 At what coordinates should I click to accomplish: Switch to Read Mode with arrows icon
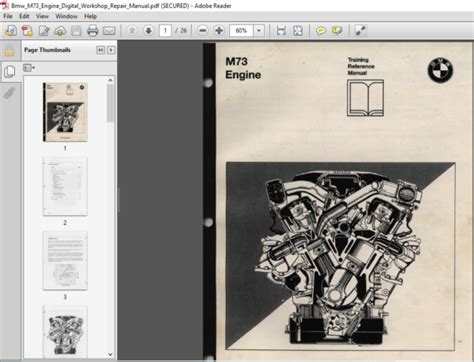tap(360, 31)
